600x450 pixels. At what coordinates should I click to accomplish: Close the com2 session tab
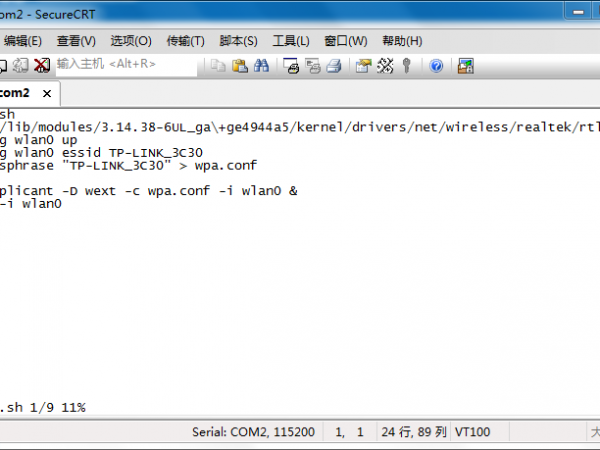pos(46,93)
